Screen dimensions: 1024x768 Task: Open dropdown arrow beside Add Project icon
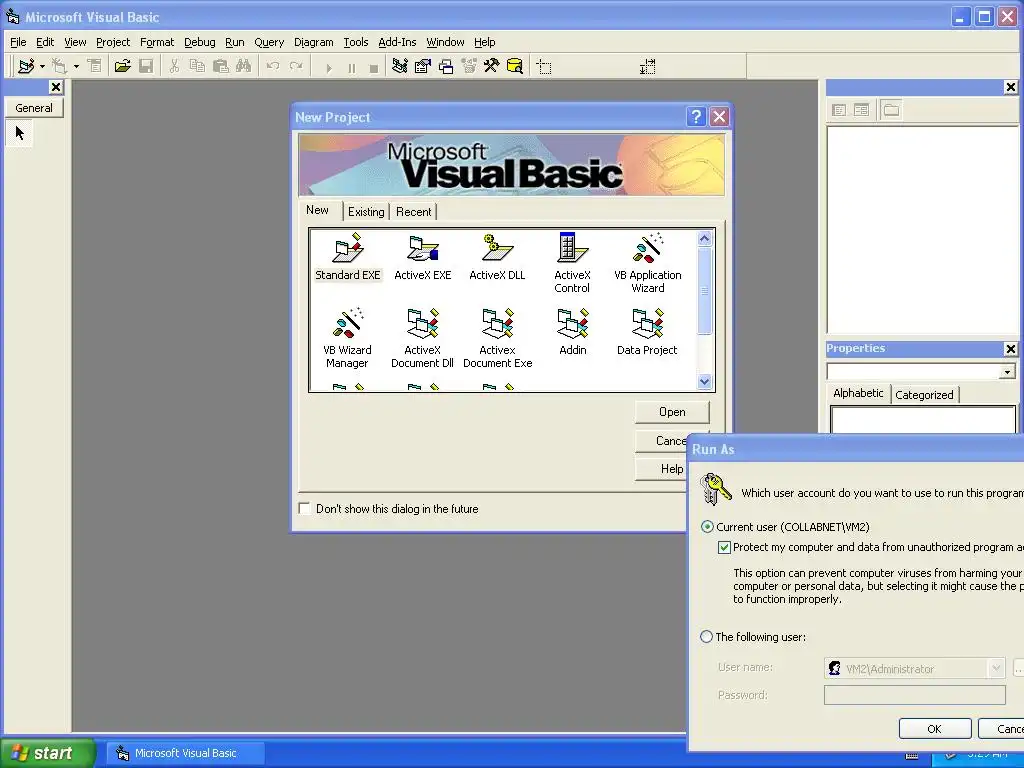(42, 67)
